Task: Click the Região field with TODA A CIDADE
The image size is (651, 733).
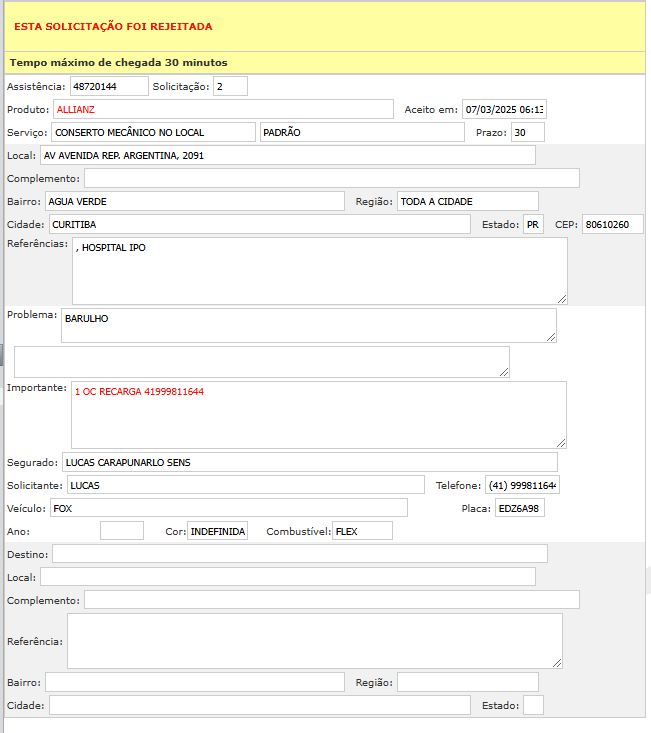Action: [467, 201]
